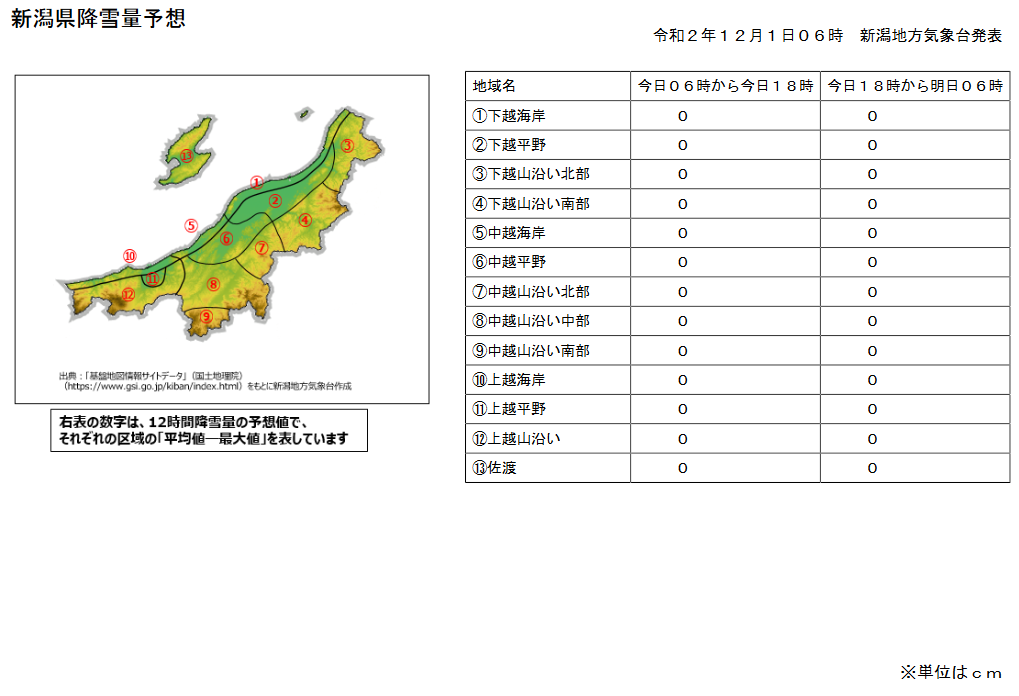Select the forecast explanation box below the map

[x=206, y=429]
